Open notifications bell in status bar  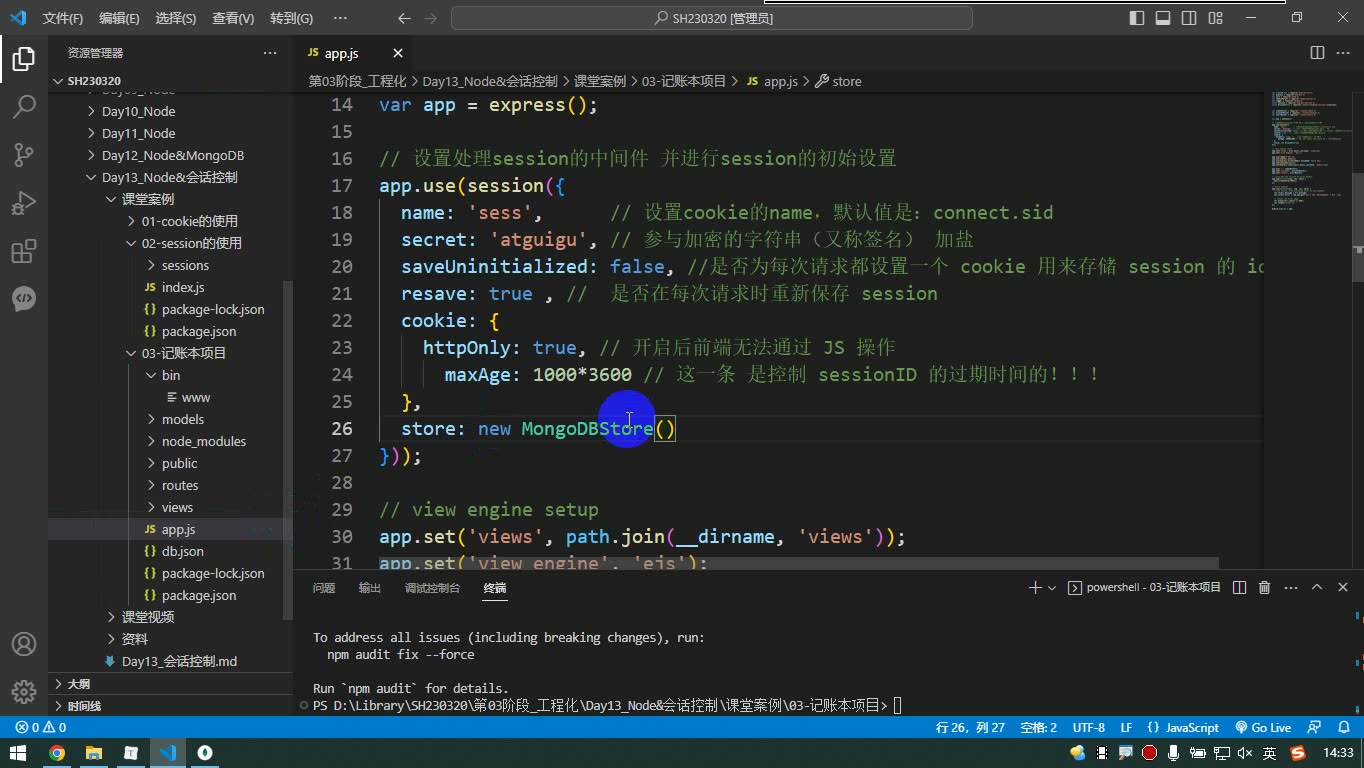click(x=1342, y=728)
